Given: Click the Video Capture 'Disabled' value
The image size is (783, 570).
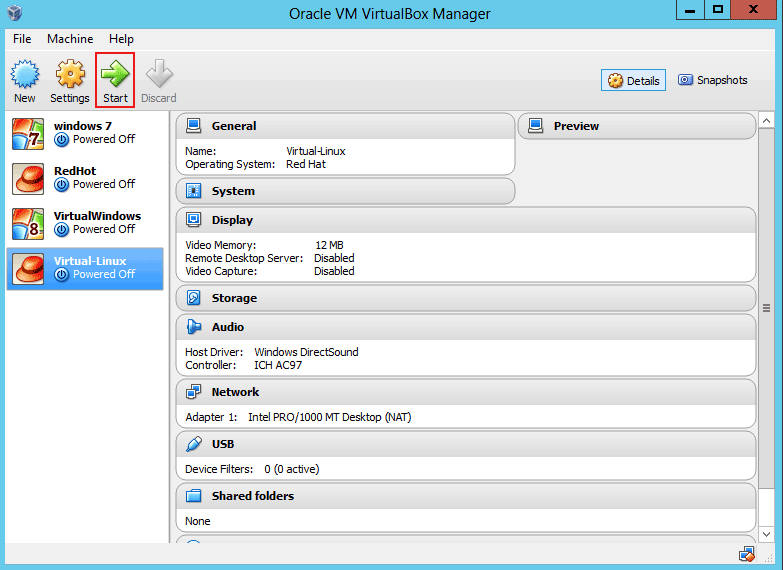Looking at the screenshot, I should (x=334, y=271).
